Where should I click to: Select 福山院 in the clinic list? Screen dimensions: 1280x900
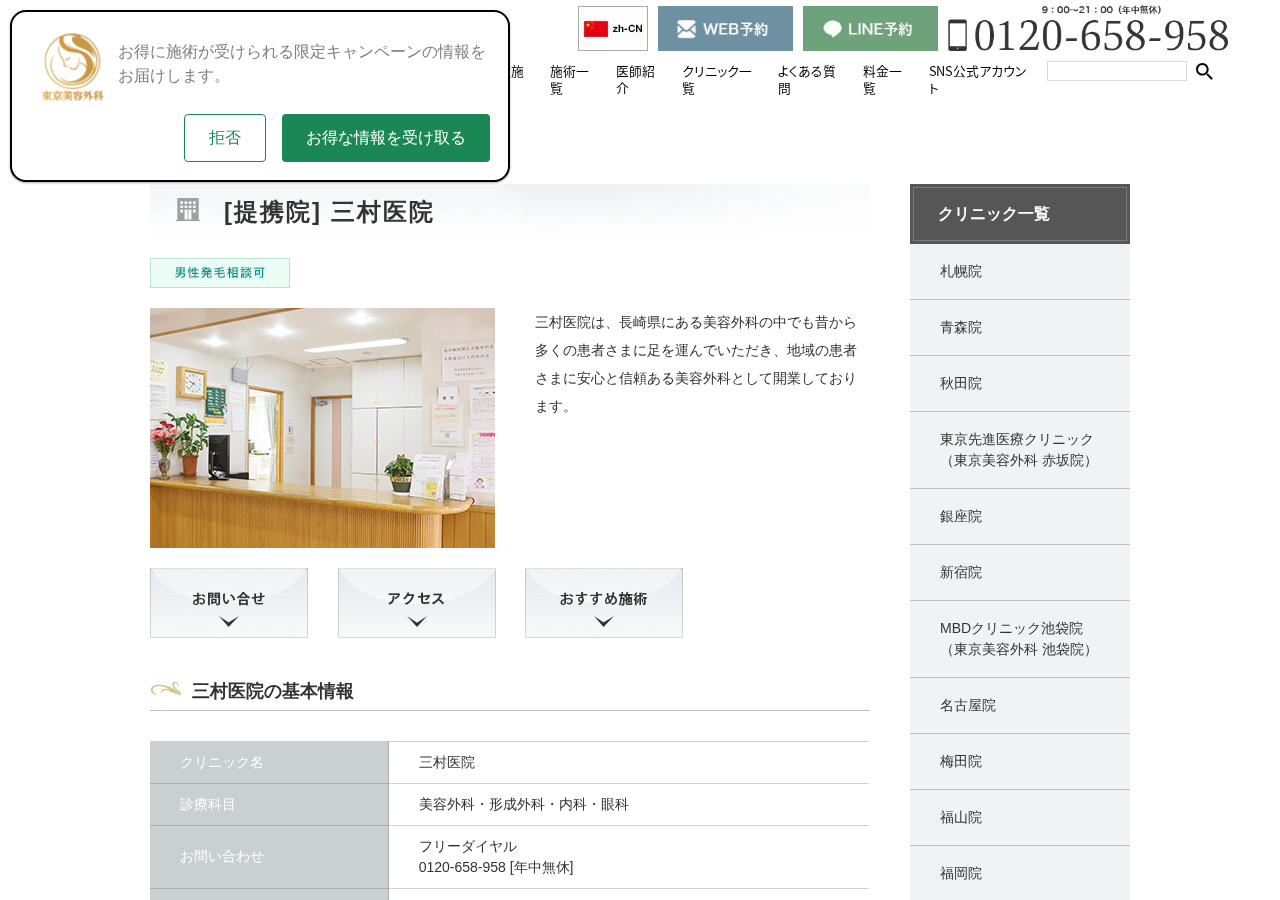click(x=1020, y=818)
